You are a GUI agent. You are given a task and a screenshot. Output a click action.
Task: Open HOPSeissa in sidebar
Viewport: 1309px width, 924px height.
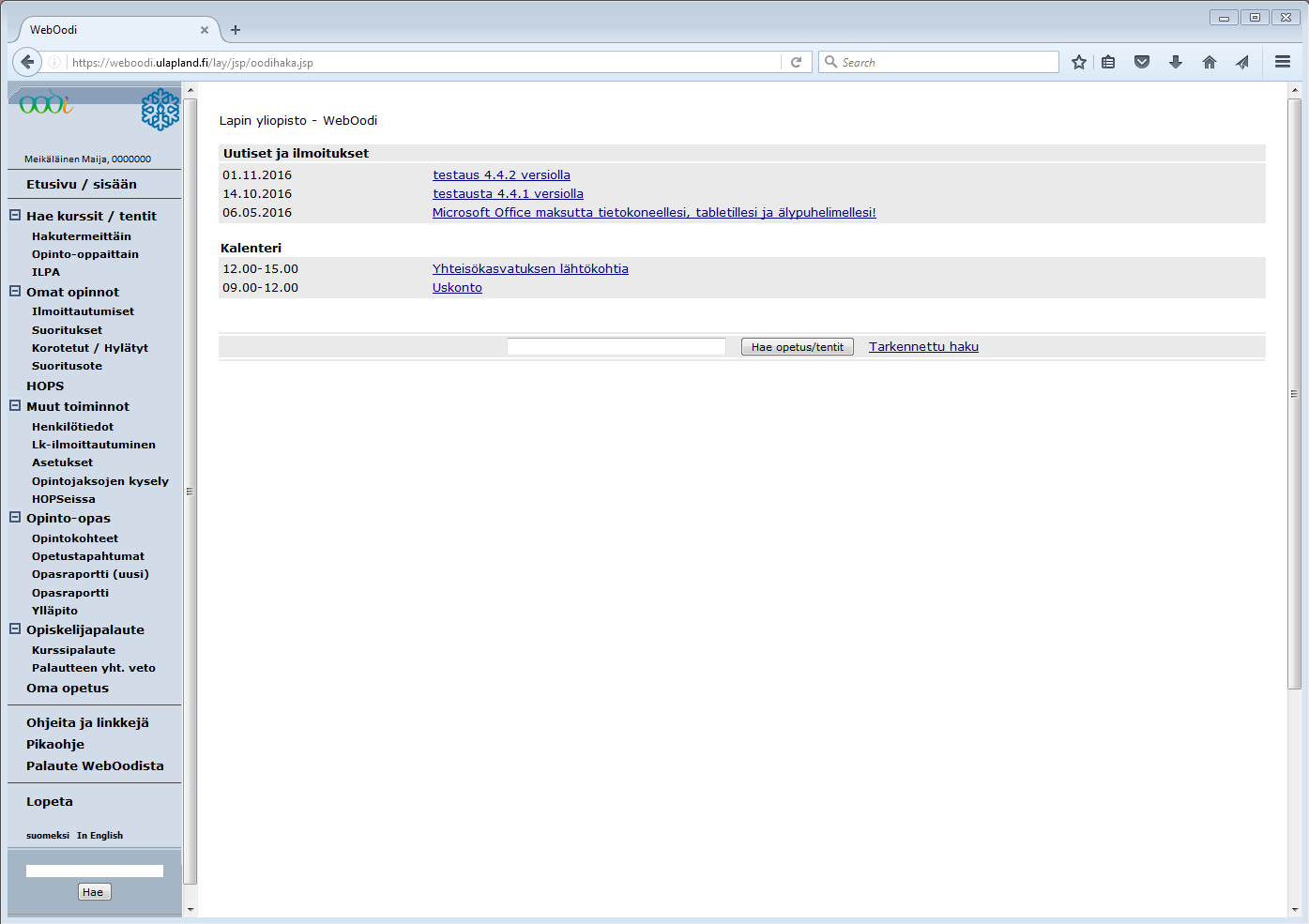(64, 499)
